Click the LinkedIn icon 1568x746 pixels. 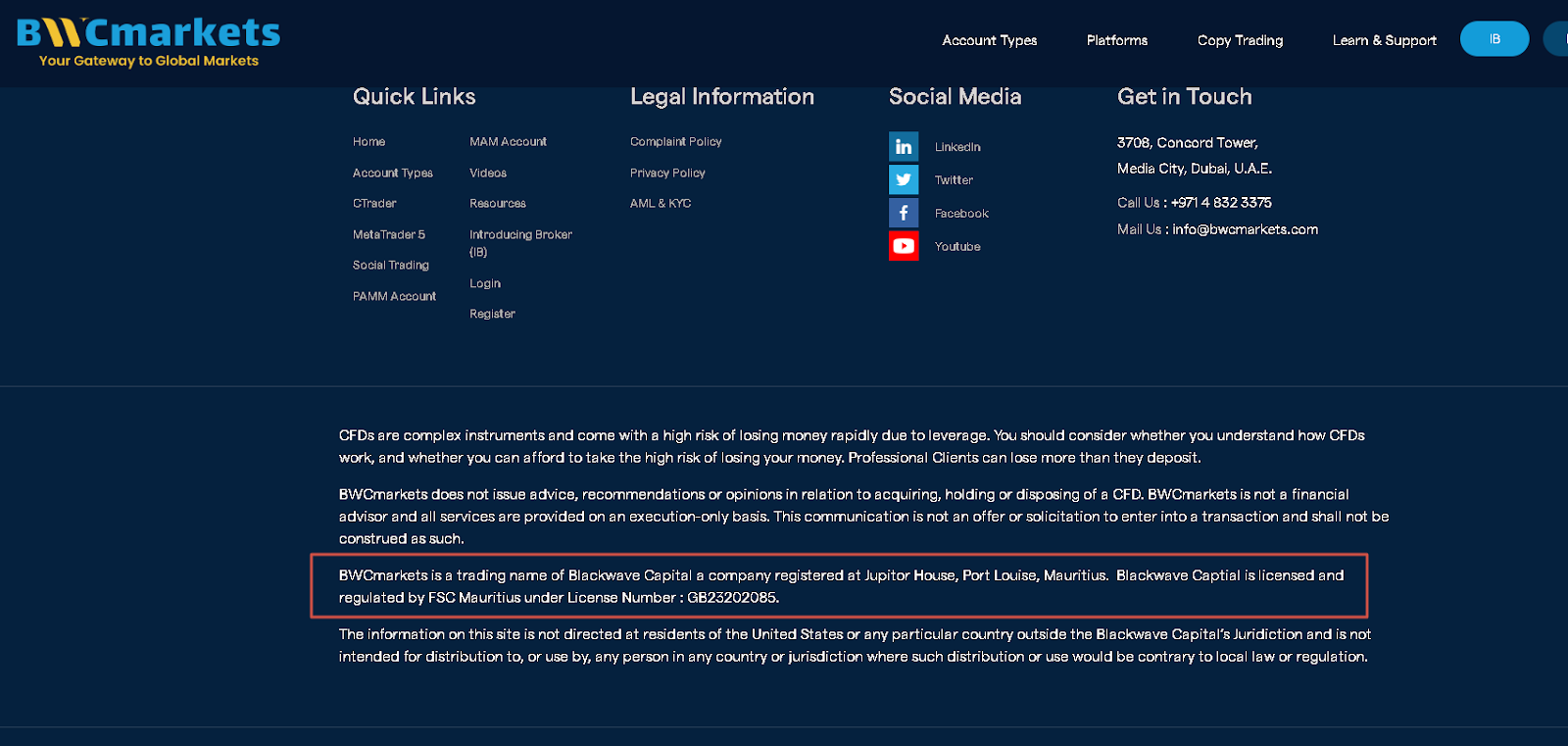[x=904, y=146]
